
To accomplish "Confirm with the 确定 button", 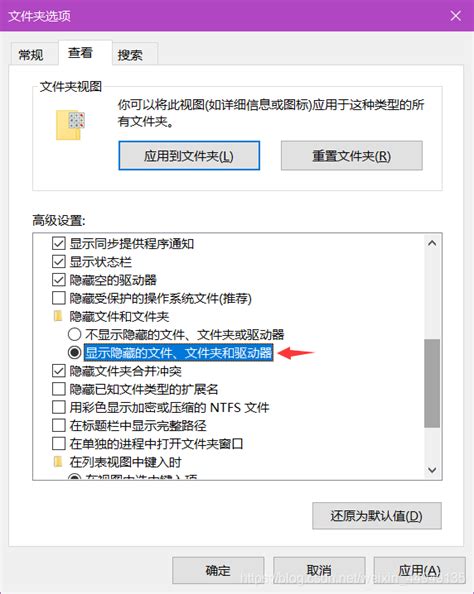I will [x=218, y=570].
